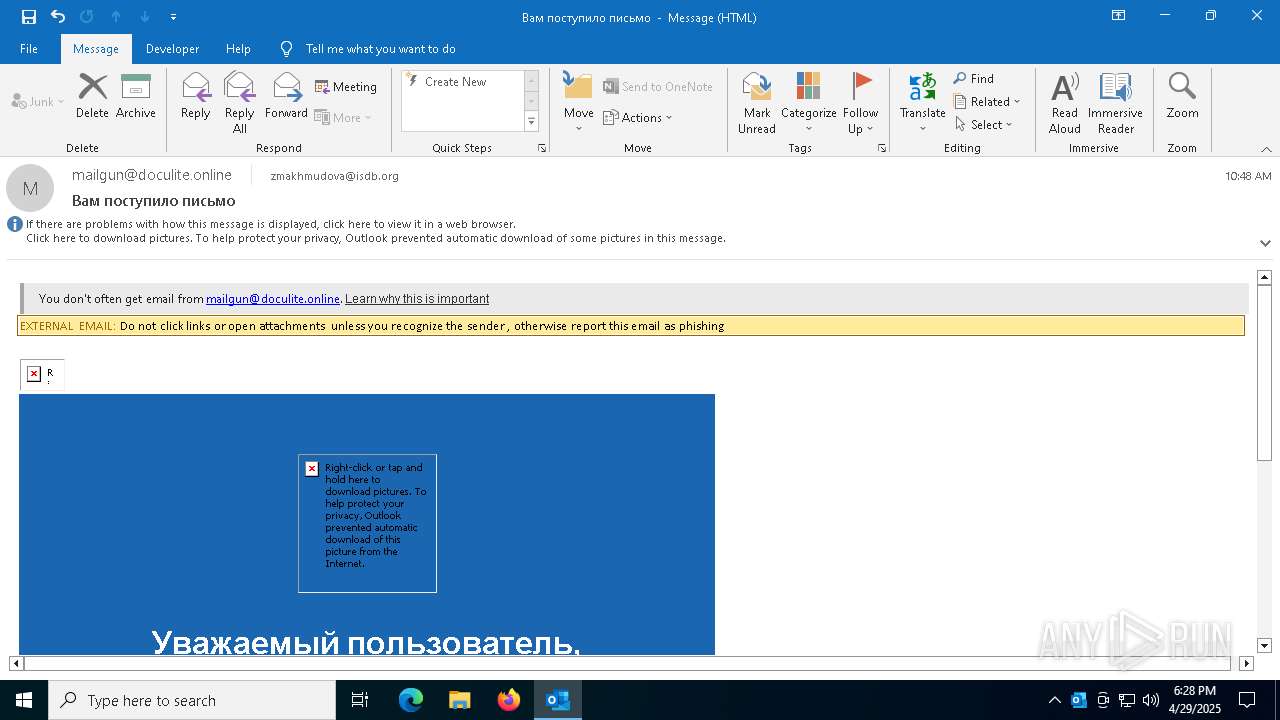Click the Save icon in title bar
1280x720 pixels.
[x=29, y=17]
